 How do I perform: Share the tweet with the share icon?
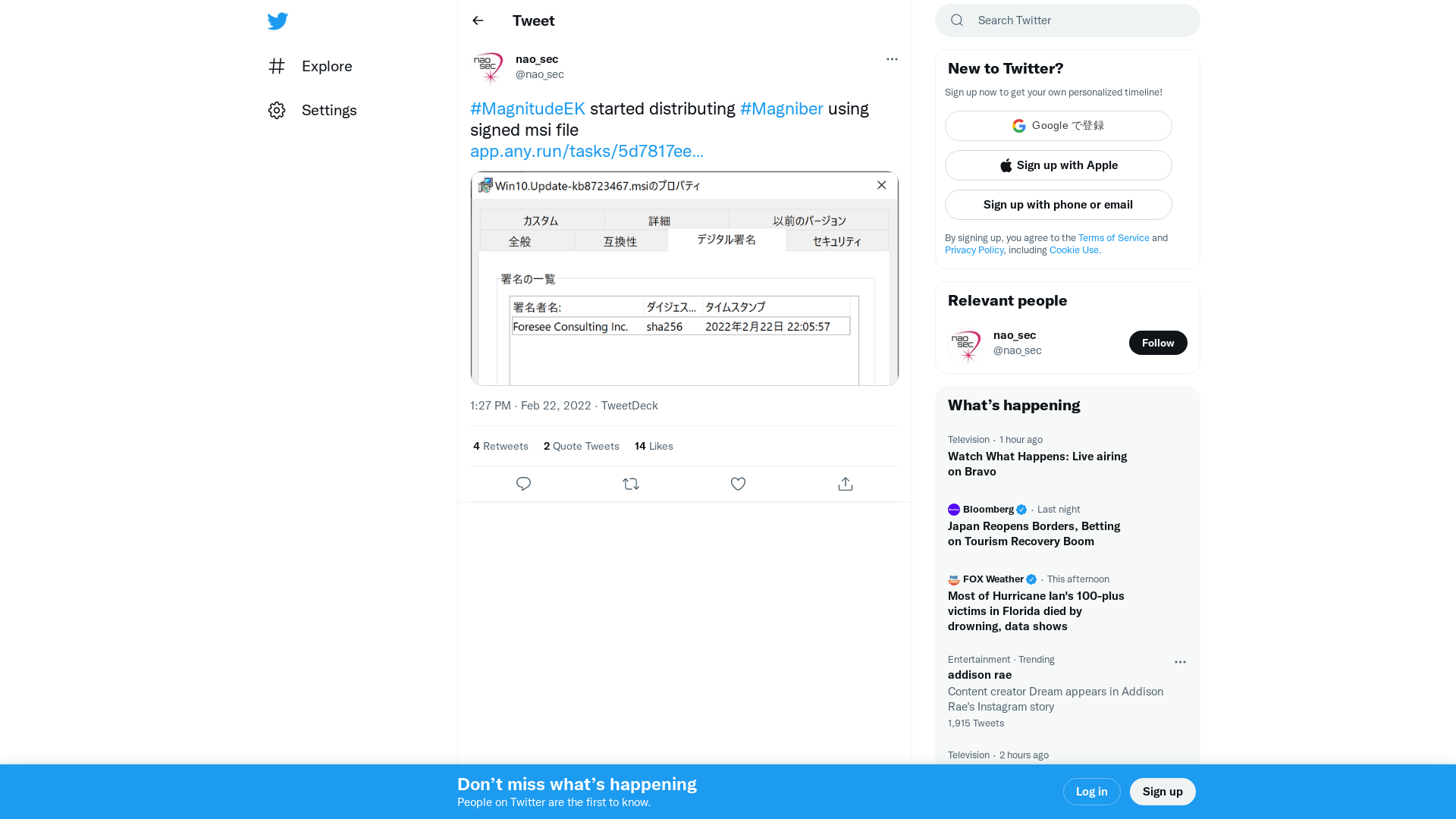point(846,484)
